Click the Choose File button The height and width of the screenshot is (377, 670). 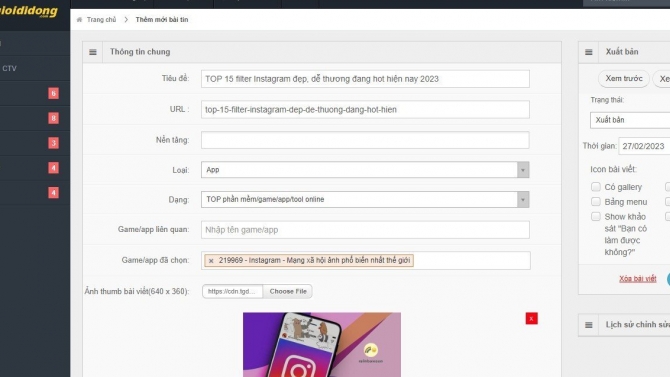coord(288,291)
